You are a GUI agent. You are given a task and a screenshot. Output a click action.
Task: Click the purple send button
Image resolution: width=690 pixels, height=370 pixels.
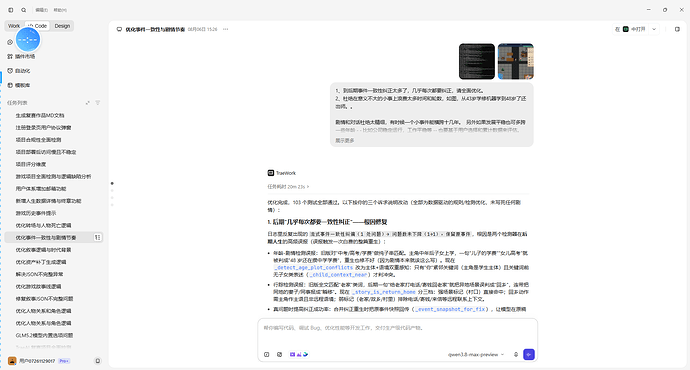click(529, 354)
